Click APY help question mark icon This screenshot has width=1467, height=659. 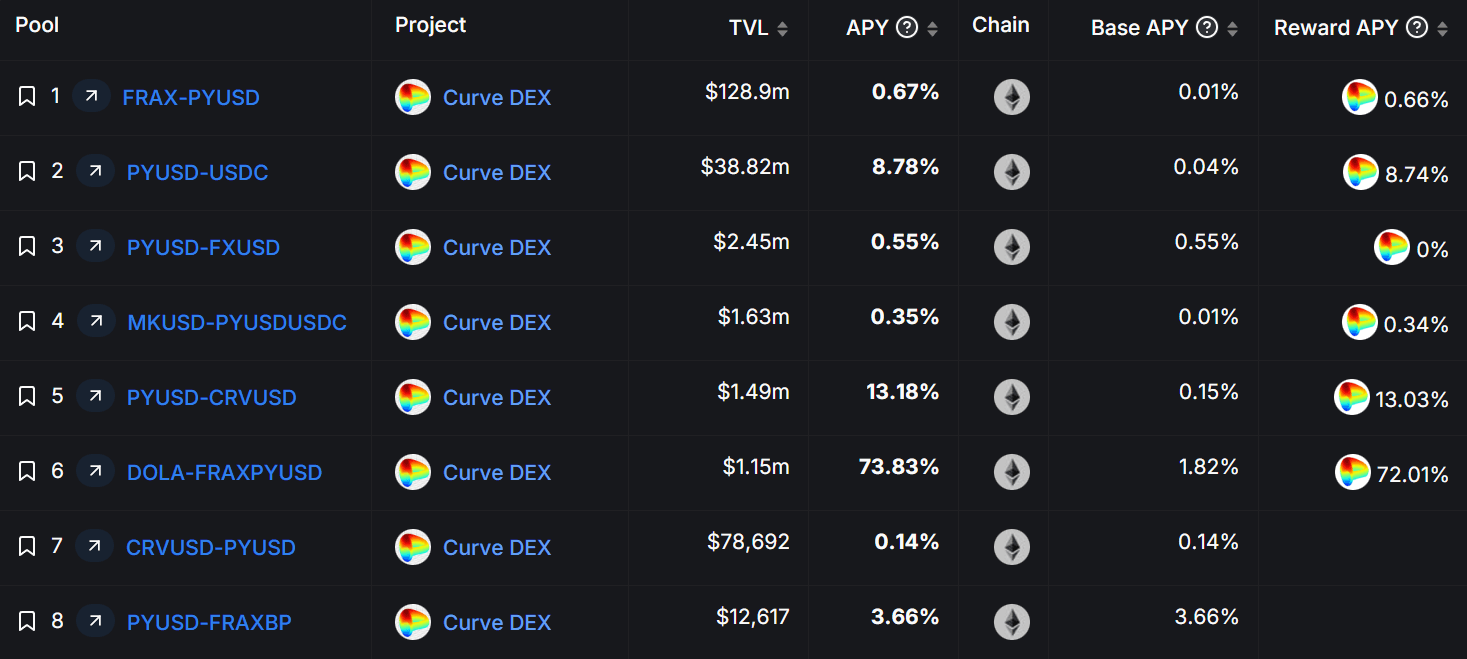907,27
